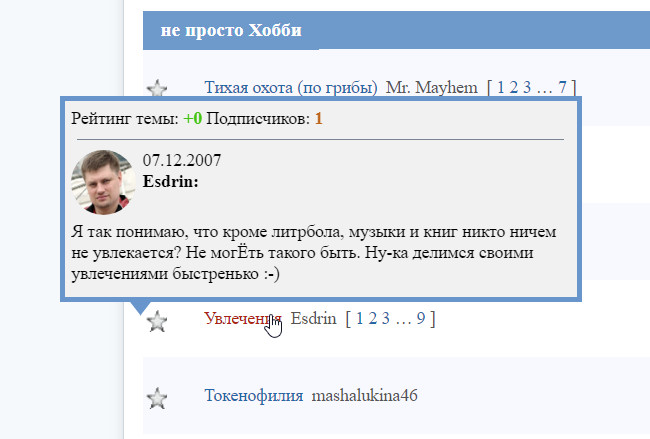
Task: Go to page 1 of Тихая охота topic
Action: tap(500, 87)
